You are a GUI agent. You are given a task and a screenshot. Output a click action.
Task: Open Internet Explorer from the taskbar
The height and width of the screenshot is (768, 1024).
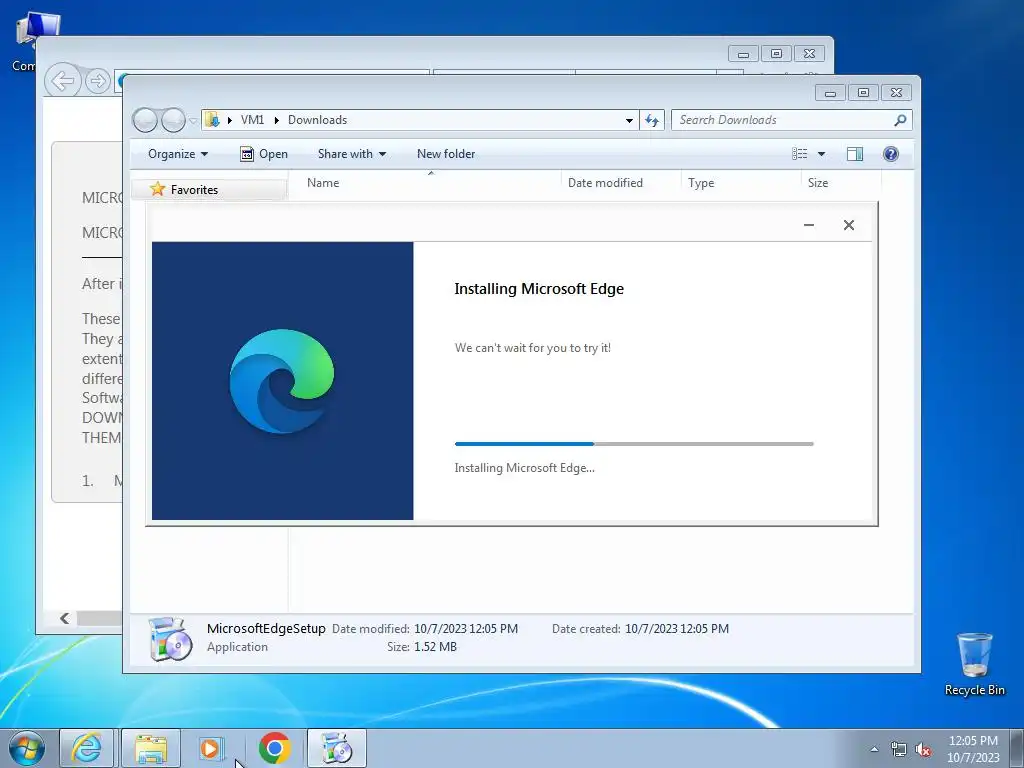[87, 748]
